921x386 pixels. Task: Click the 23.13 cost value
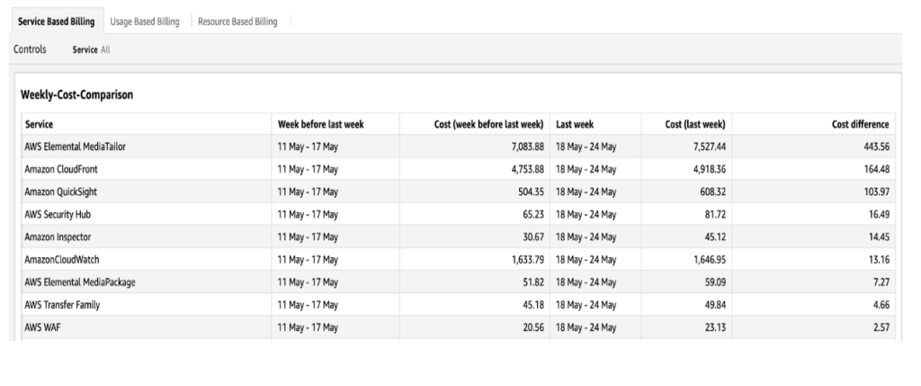[x=715, y=328]
